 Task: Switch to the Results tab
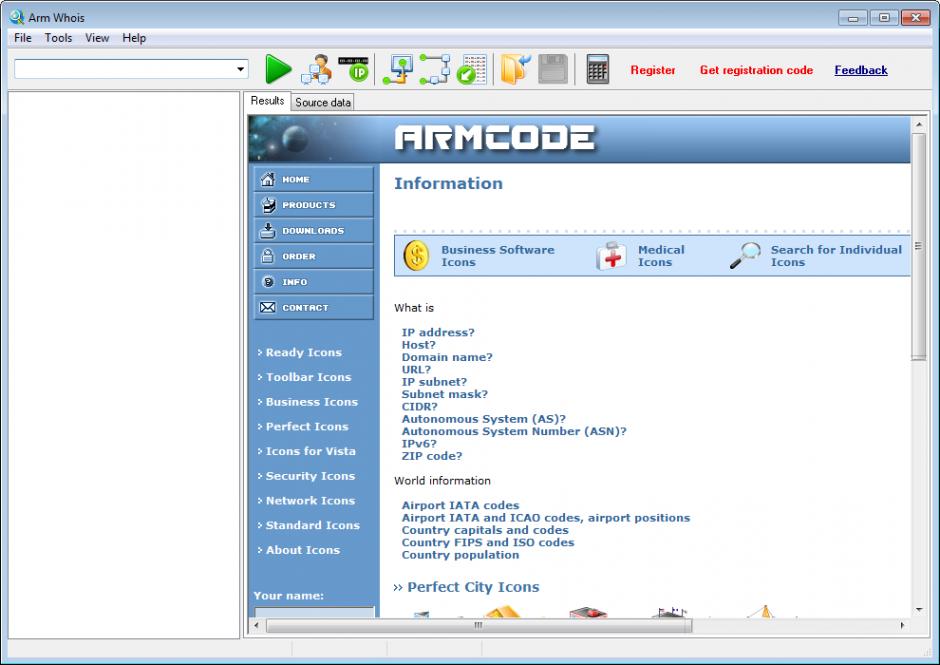coord(267,101)
